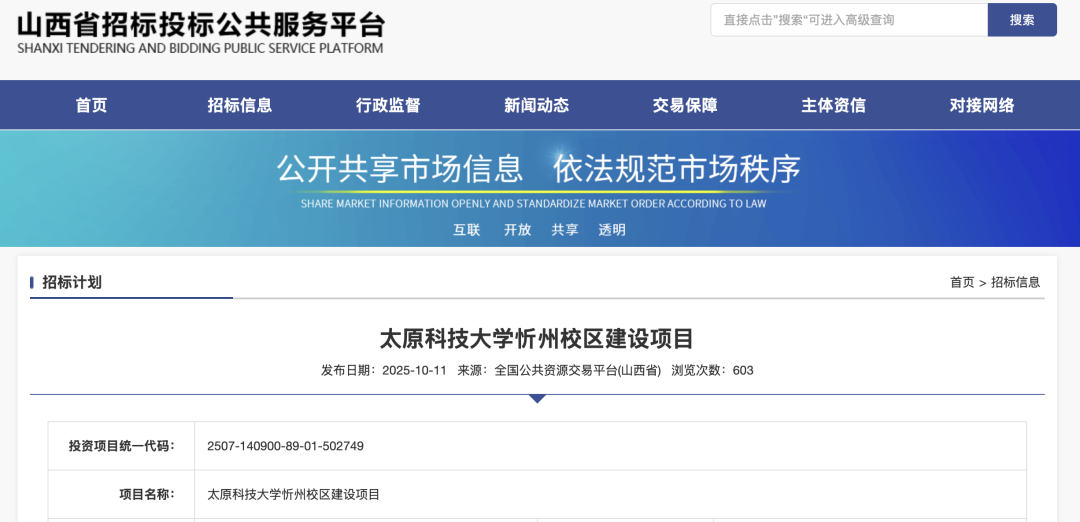The image size is (1080, 522).
Task: Open the 招标信息 navigation menu item
Action: (x=240, y=105)
